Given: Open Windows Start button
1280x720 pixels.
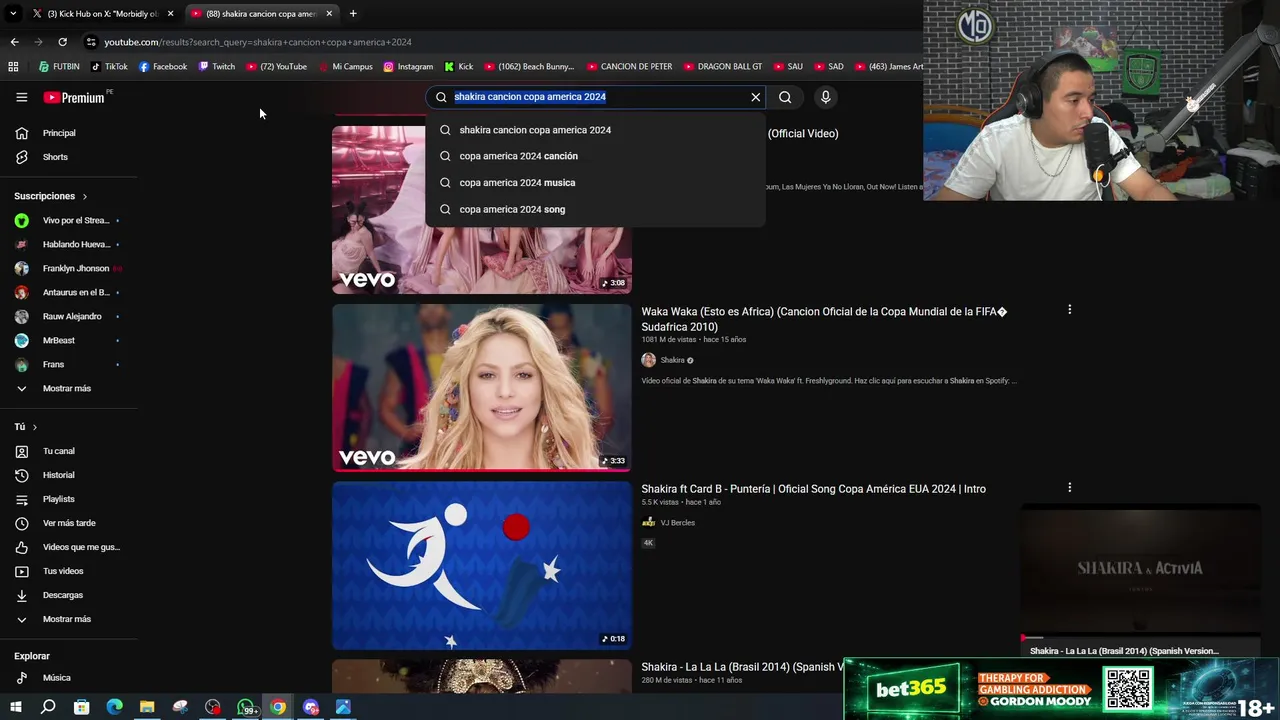Looking at the screenshot, I should (15, 707).
